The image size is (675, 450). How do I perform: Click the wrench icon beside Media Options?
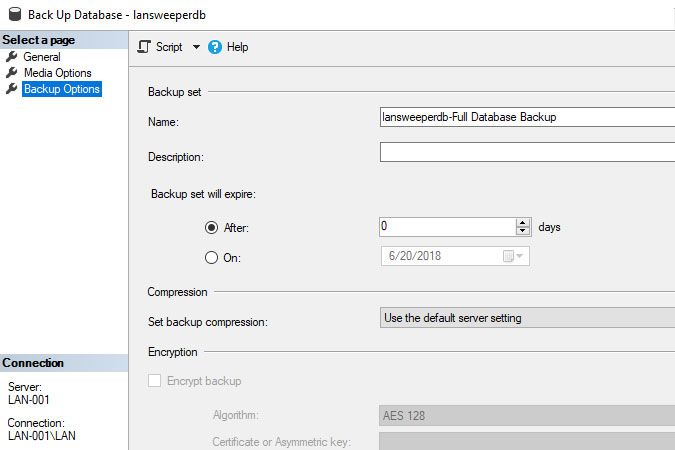pos(12,73)
